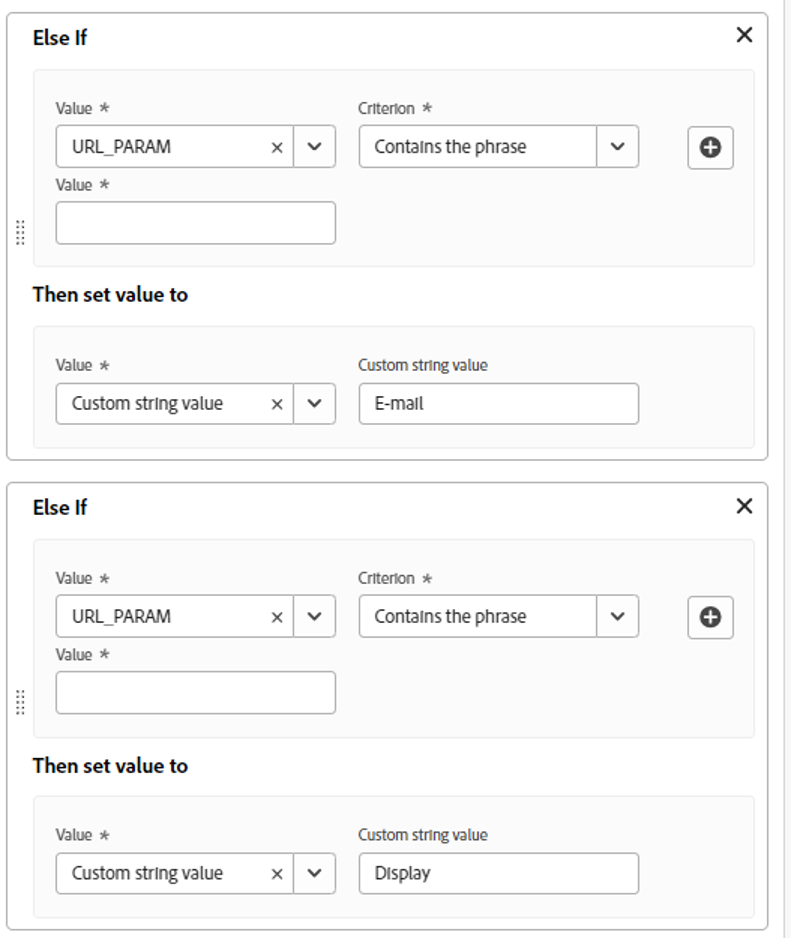Click the E-mail custom string field
792x938 pixels.
pyautogui.click(x=498, y=404)
